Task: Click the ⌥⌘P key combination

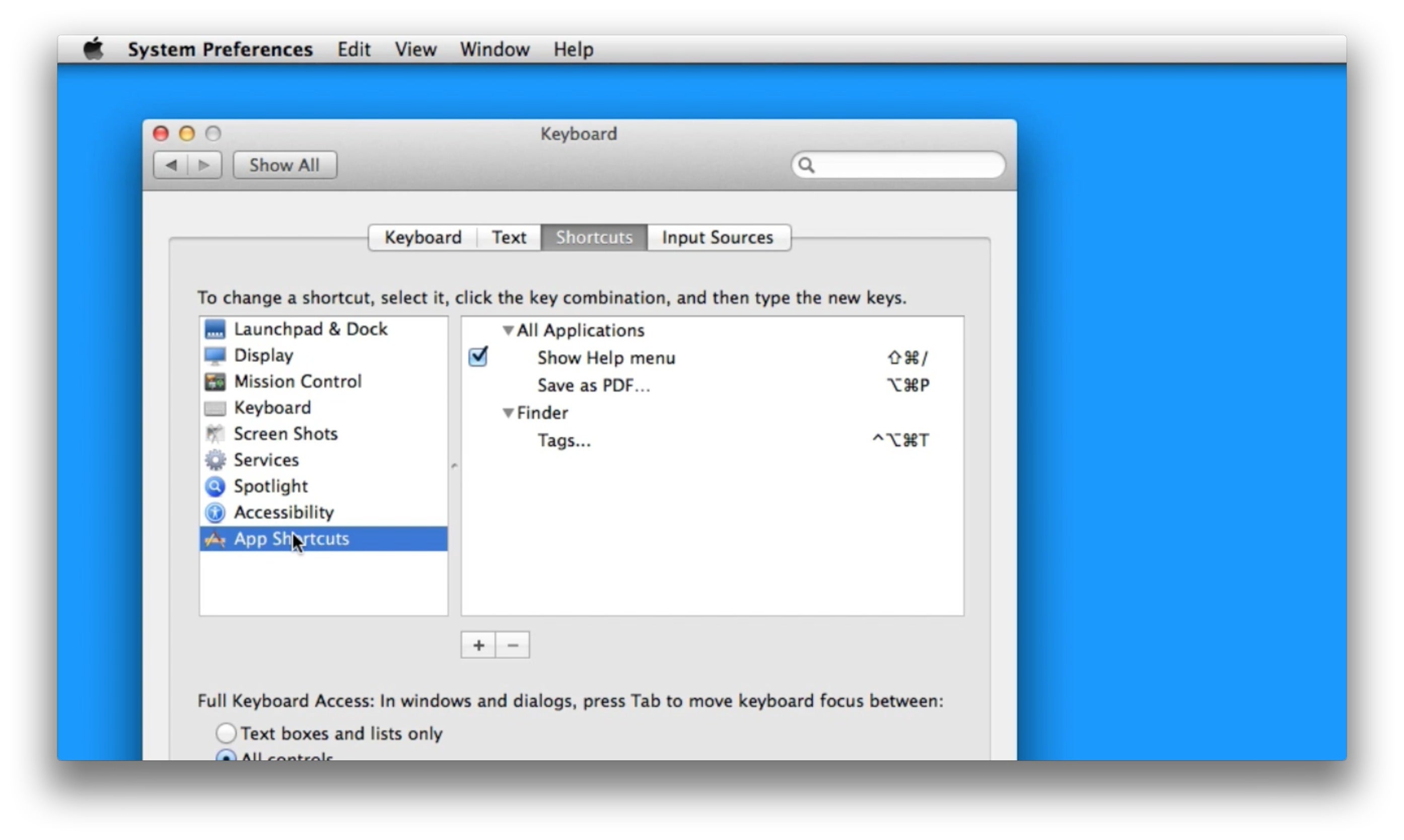Action: (907, 385)
